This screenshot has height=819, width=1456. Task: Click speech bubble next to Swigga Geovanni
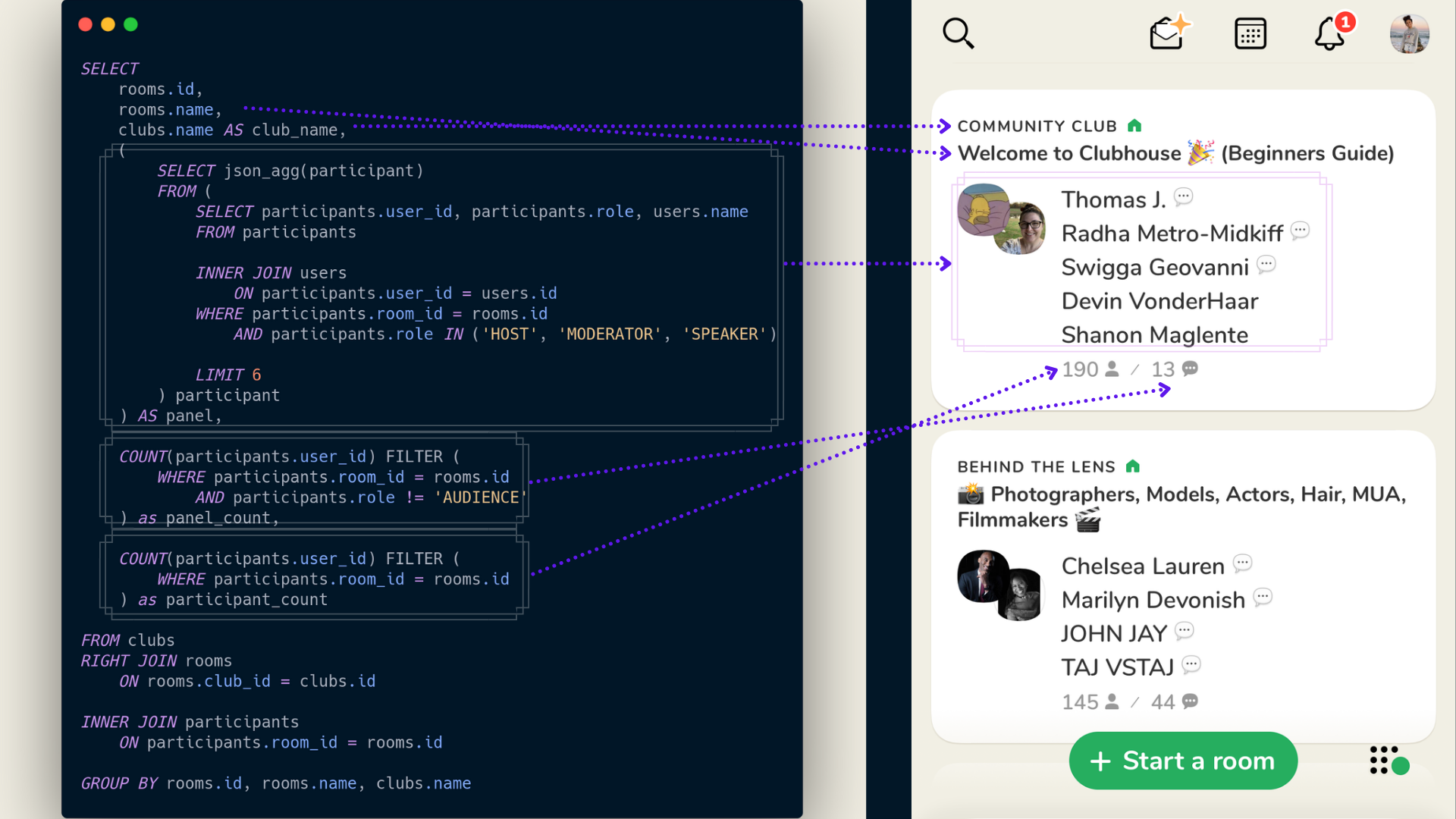click(1266, 264)
